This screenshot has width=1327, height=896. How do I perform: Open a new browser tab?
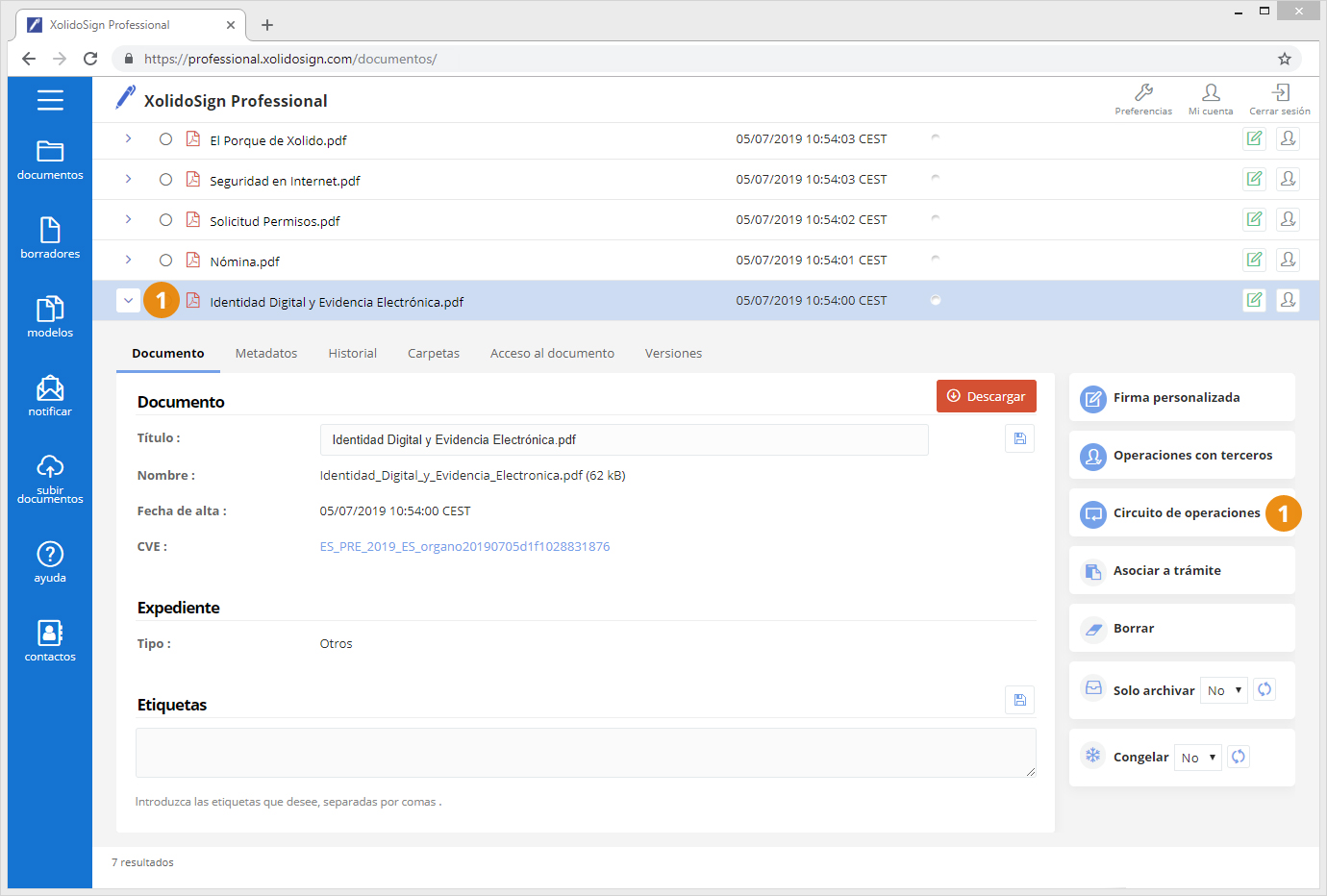point(267,25)
